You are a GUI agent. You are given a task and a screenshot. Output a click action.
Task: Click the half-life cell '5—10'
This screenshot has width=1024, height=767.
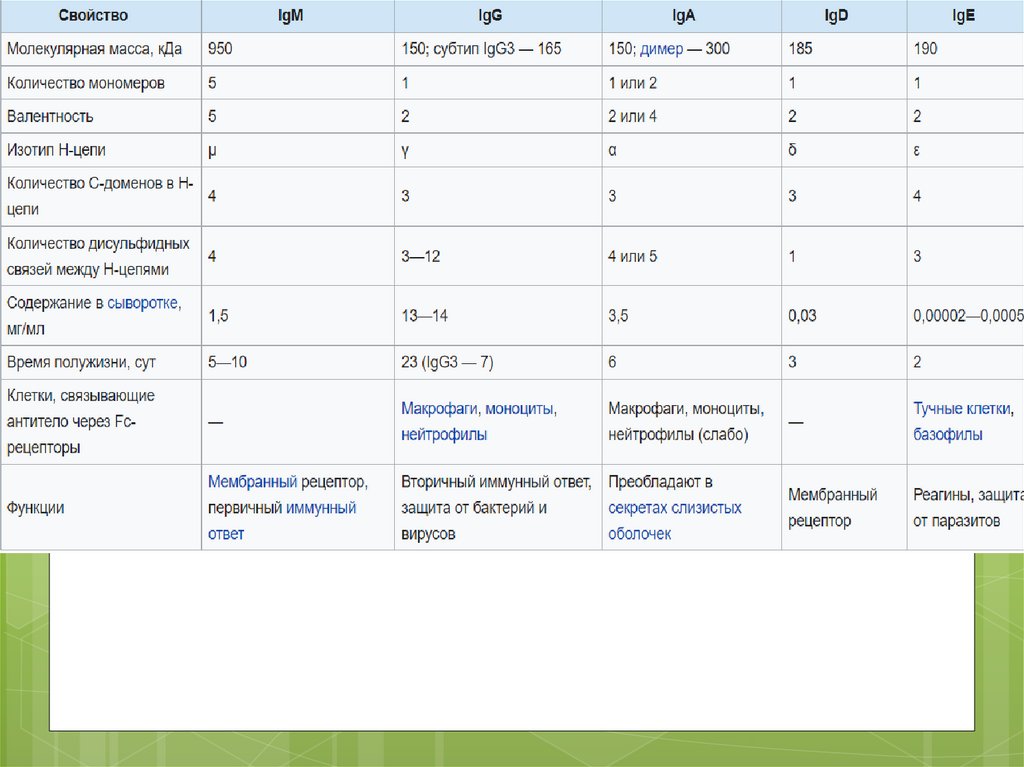pyautogui.click(x=227, y=363)
